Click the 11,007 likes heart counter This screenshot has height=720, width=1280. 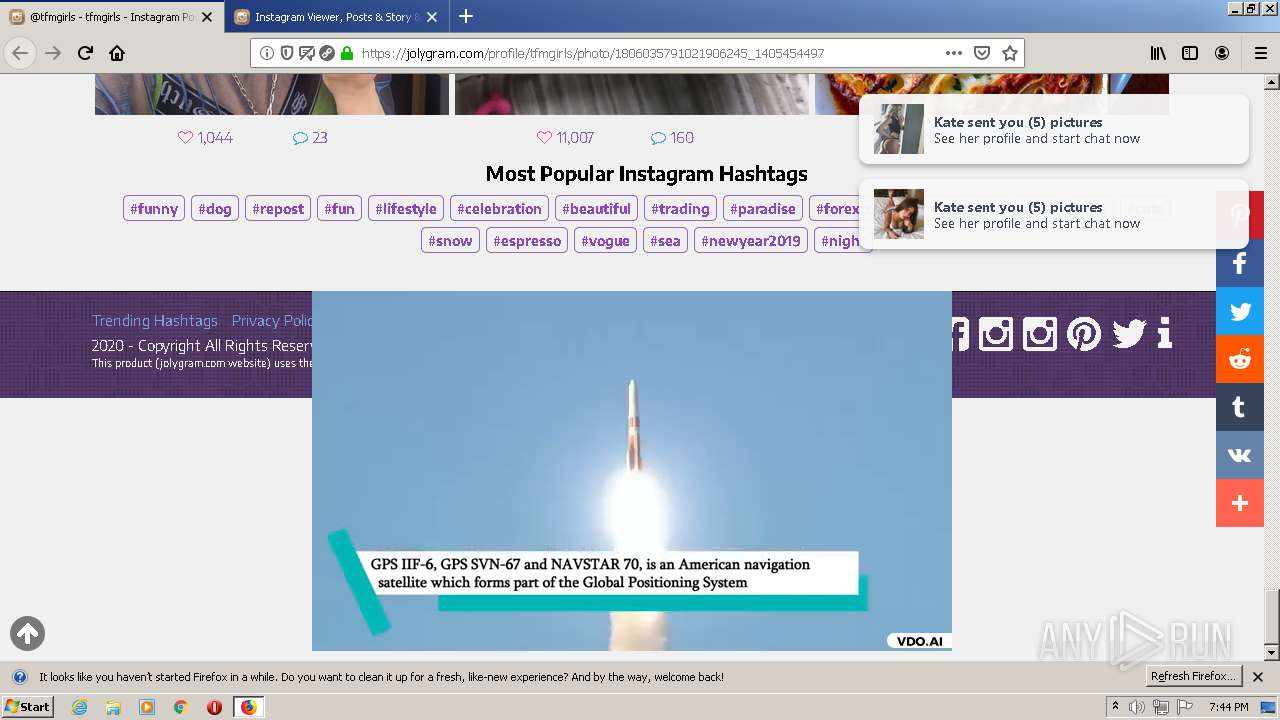click(565, 138)
